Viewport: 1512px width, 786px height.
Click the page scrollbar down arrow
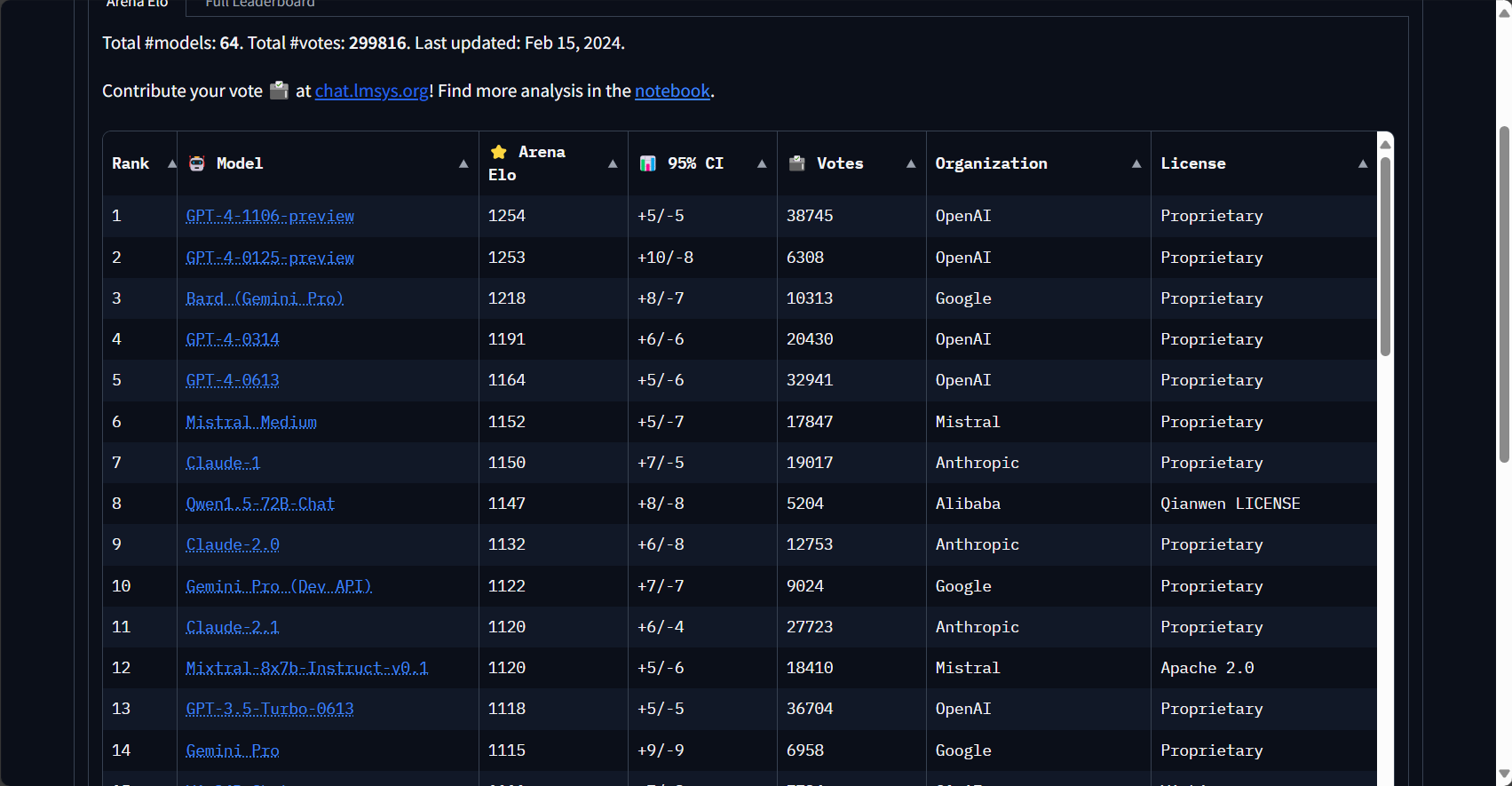(x=1504, y=774)
